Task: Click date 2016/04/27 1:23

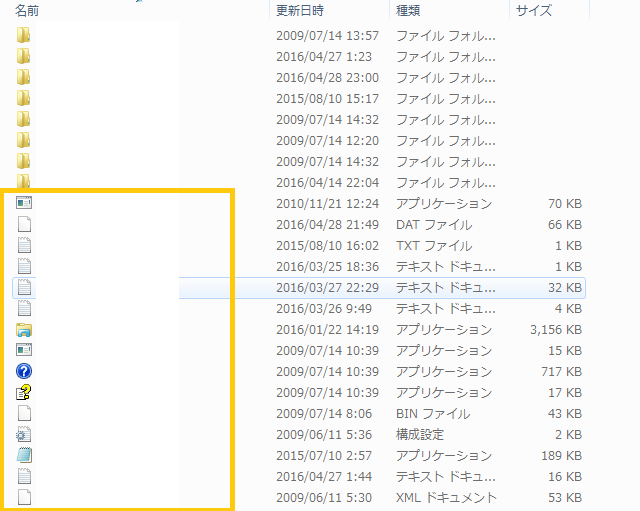Action: coord(324,57)
